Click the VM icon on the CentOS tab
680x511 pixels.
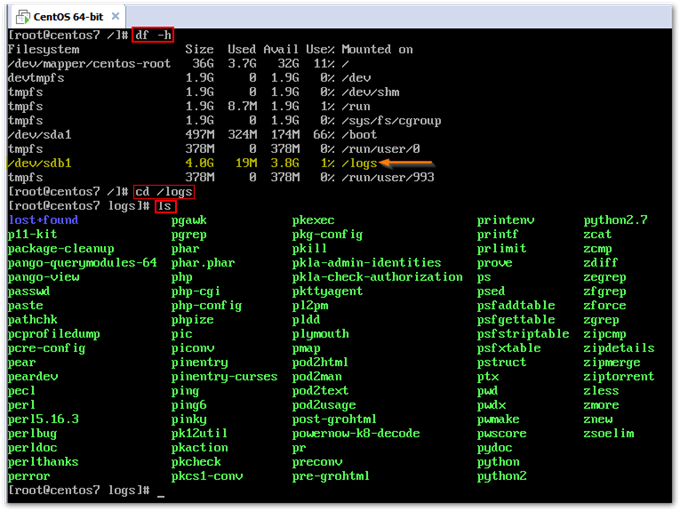point(23,17)
